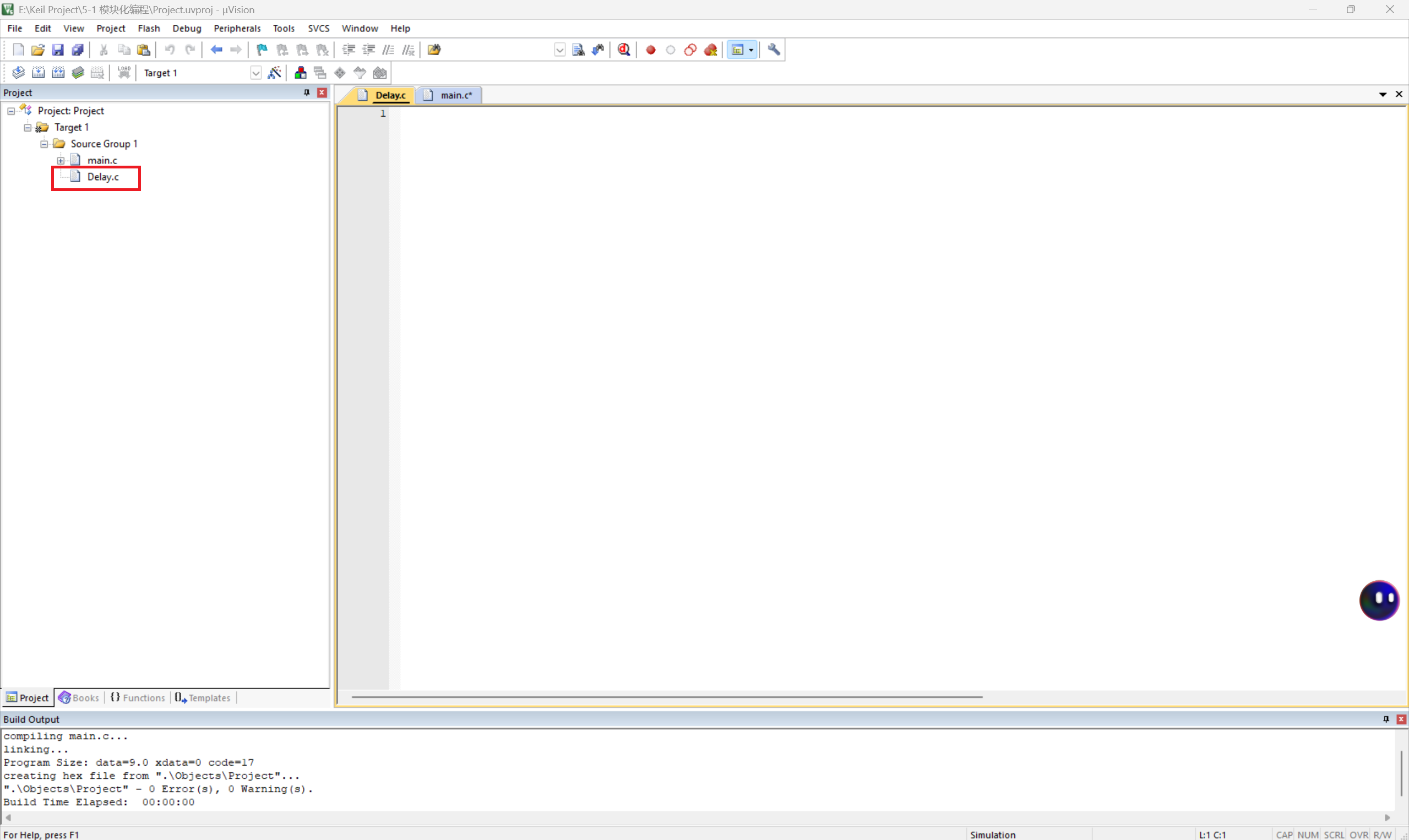Click the Insert/Remove Breakpoint red dot icon

pos(650,50)
